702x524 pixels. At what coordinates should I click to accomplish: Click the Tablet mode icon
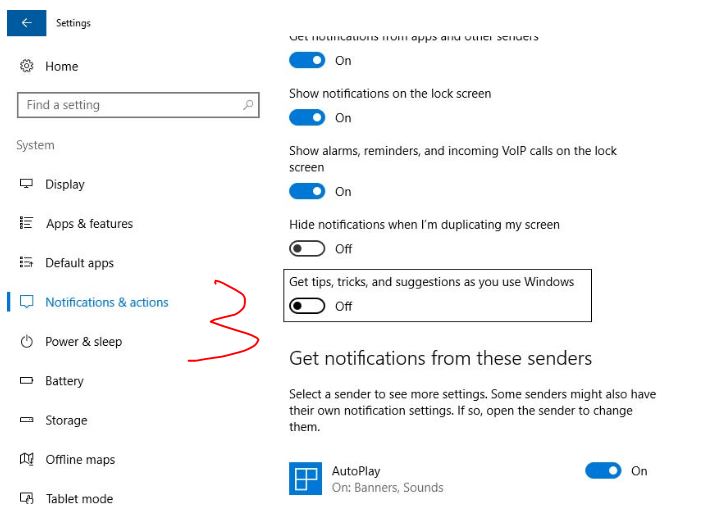[x=26, y=498]
